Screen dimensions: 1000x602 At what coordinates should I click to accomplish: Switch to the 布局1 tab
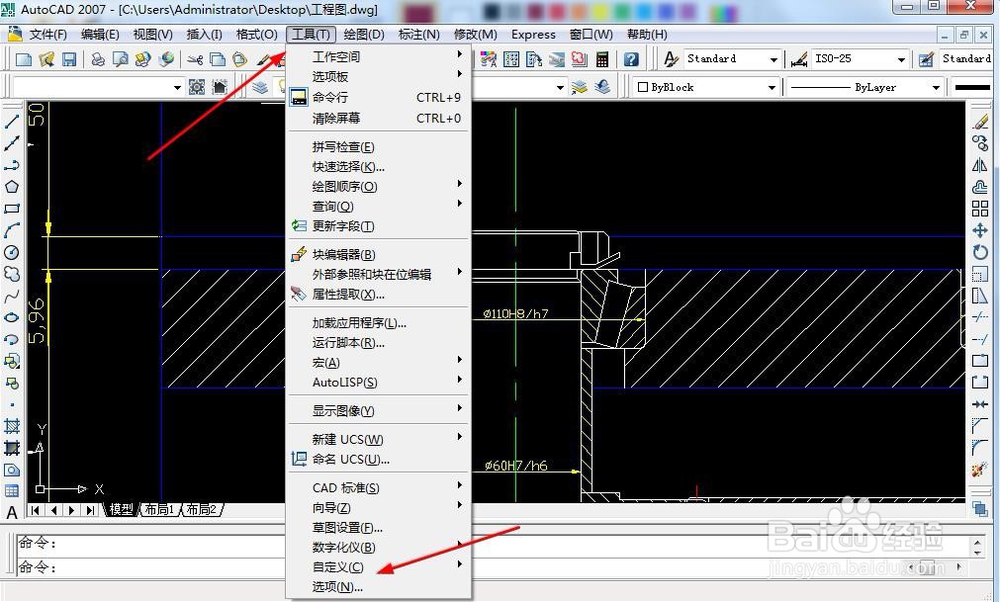click(159, 509)
